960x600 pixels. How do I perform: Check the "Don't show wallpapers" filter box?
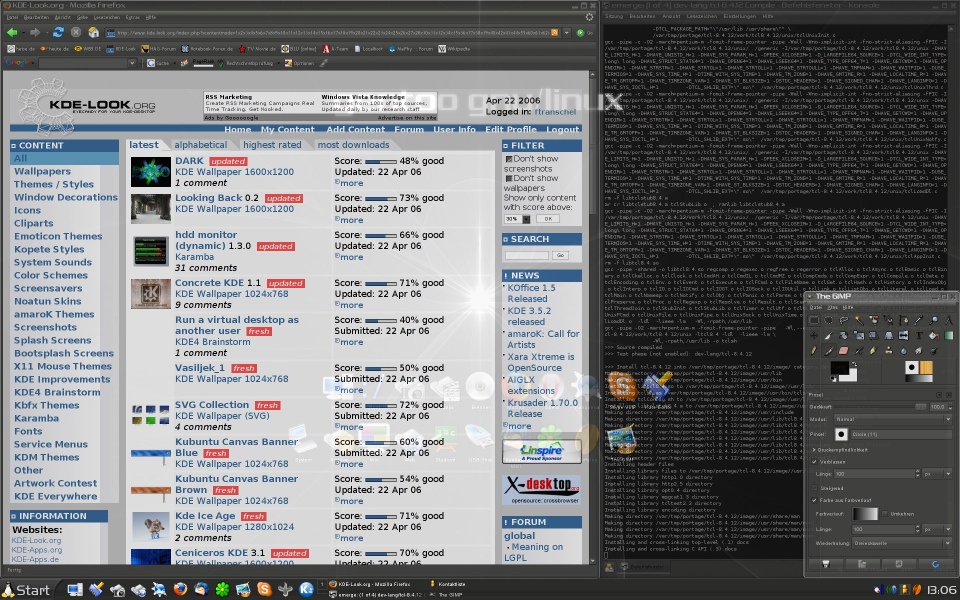pos(508,178)
